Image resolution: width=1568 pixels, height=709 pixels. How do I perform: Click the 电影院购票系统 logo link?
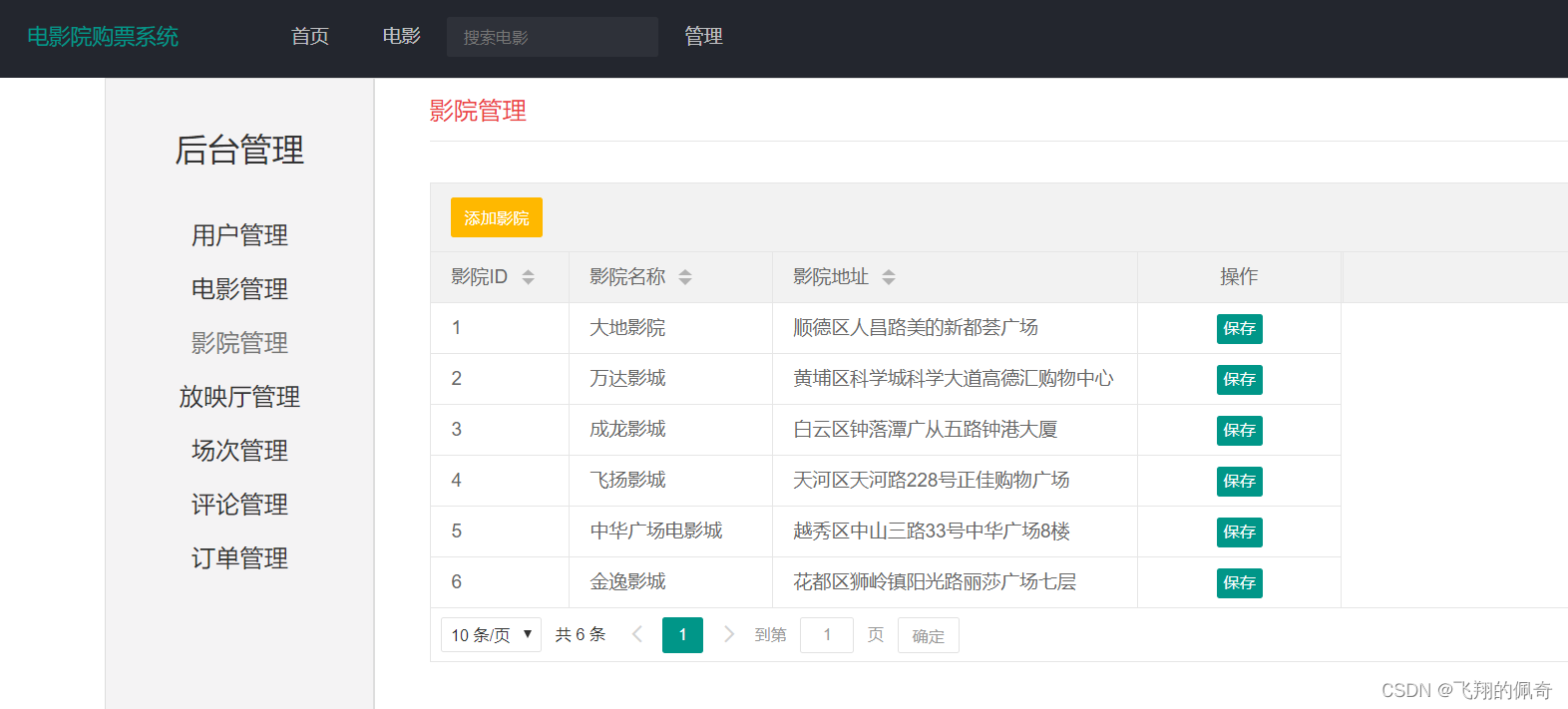point(103,37)
